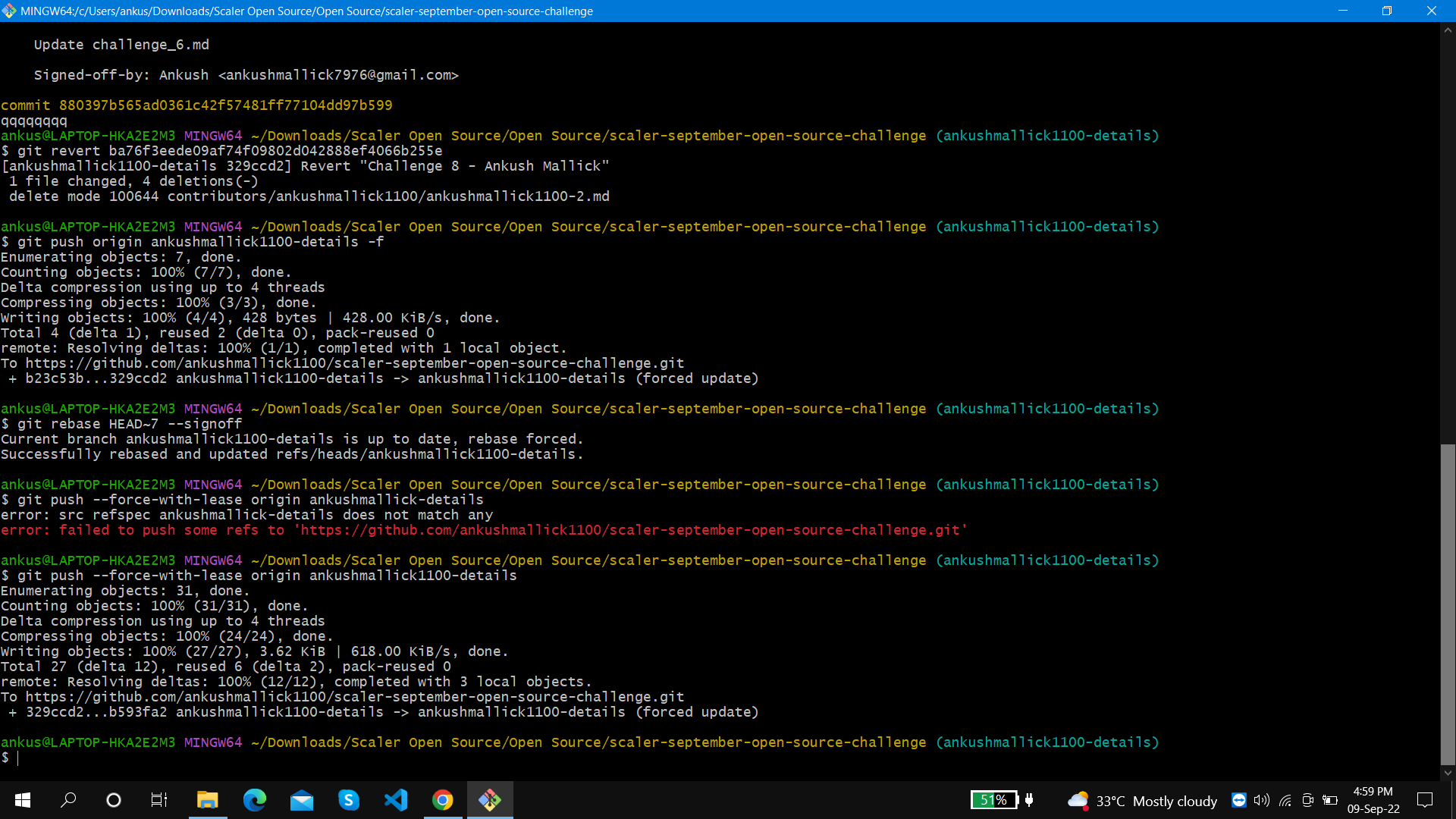Click the terminal prompt input area

pyautogui.click(x=19, y=758)
